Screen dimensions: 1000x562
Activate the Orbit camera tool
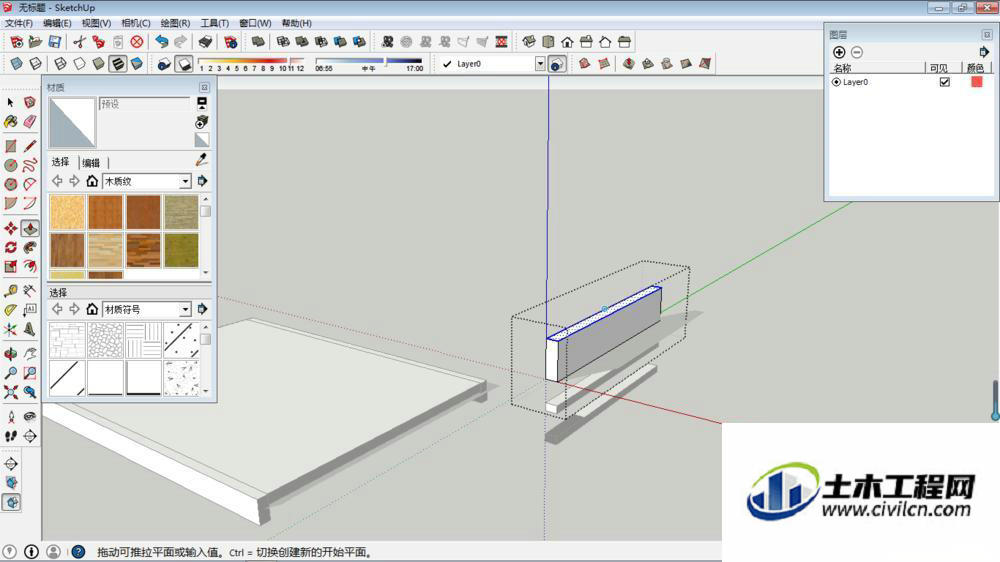point(10,353)
